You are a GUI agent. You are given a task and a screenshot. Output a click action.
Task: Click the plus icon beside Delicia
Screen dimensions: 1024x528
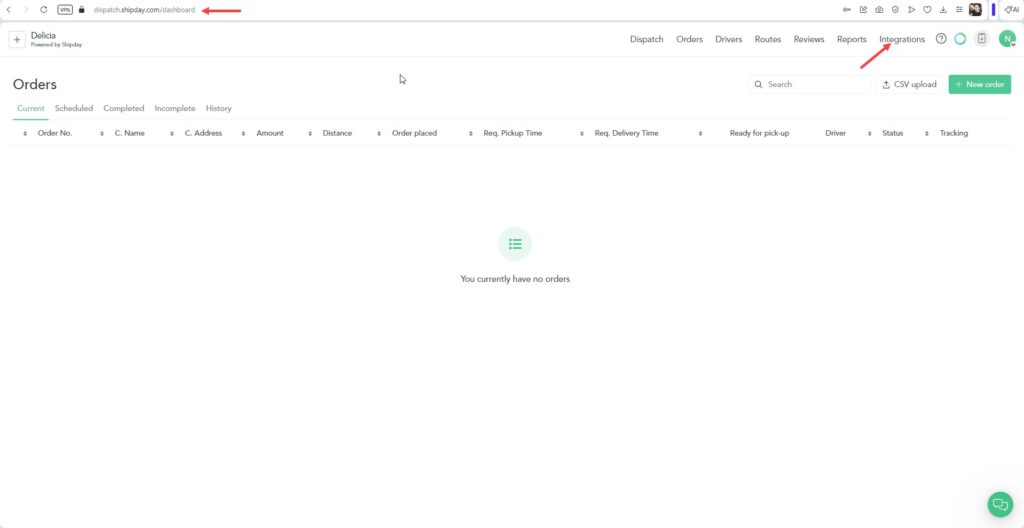click(x=17, y=39)
